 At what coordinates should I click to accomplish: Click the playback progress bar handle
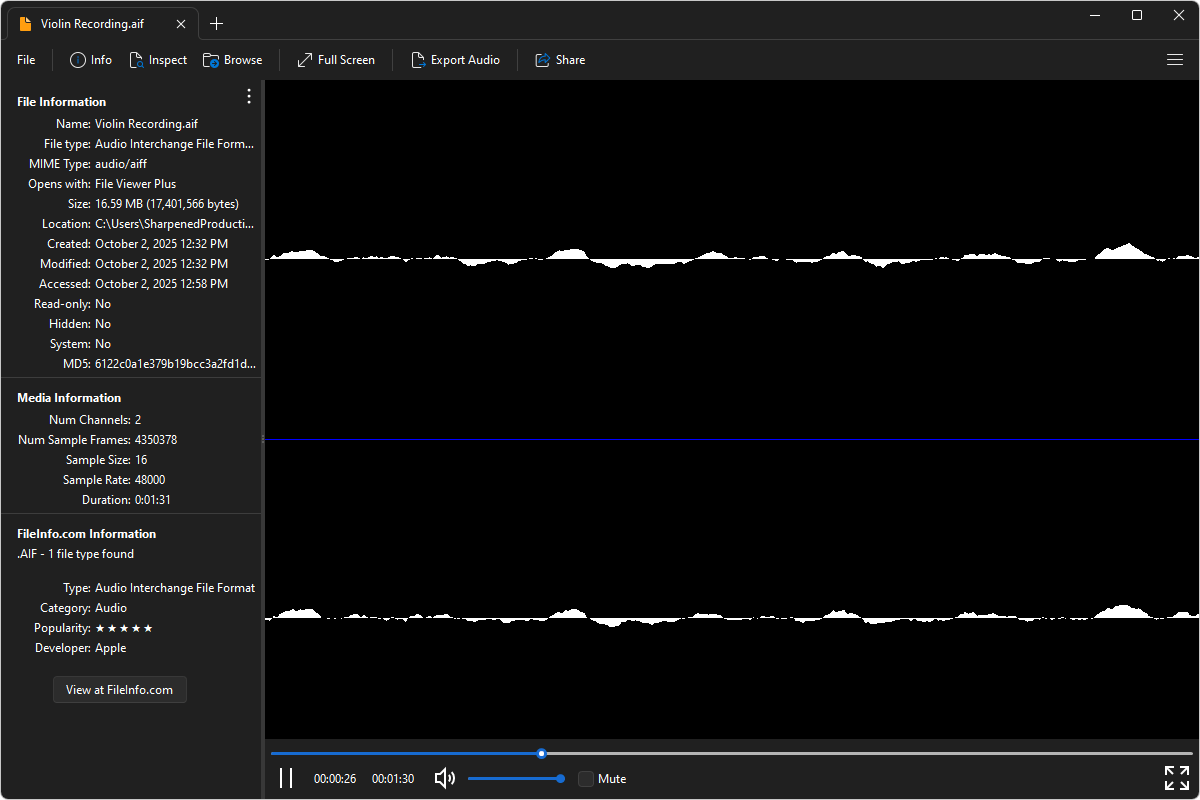(x=541, y=753)
